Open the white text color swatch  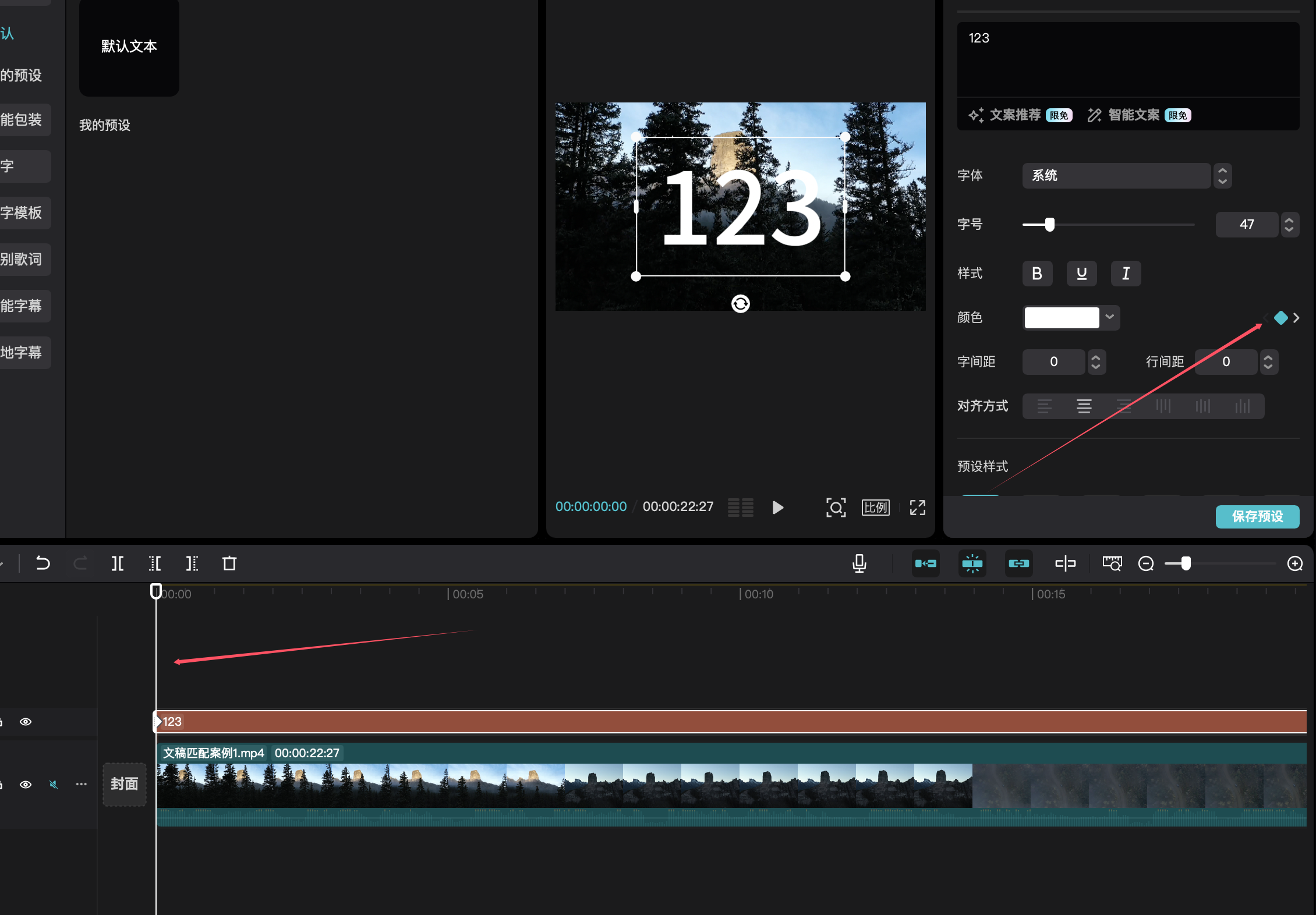tap(1062, 318)
